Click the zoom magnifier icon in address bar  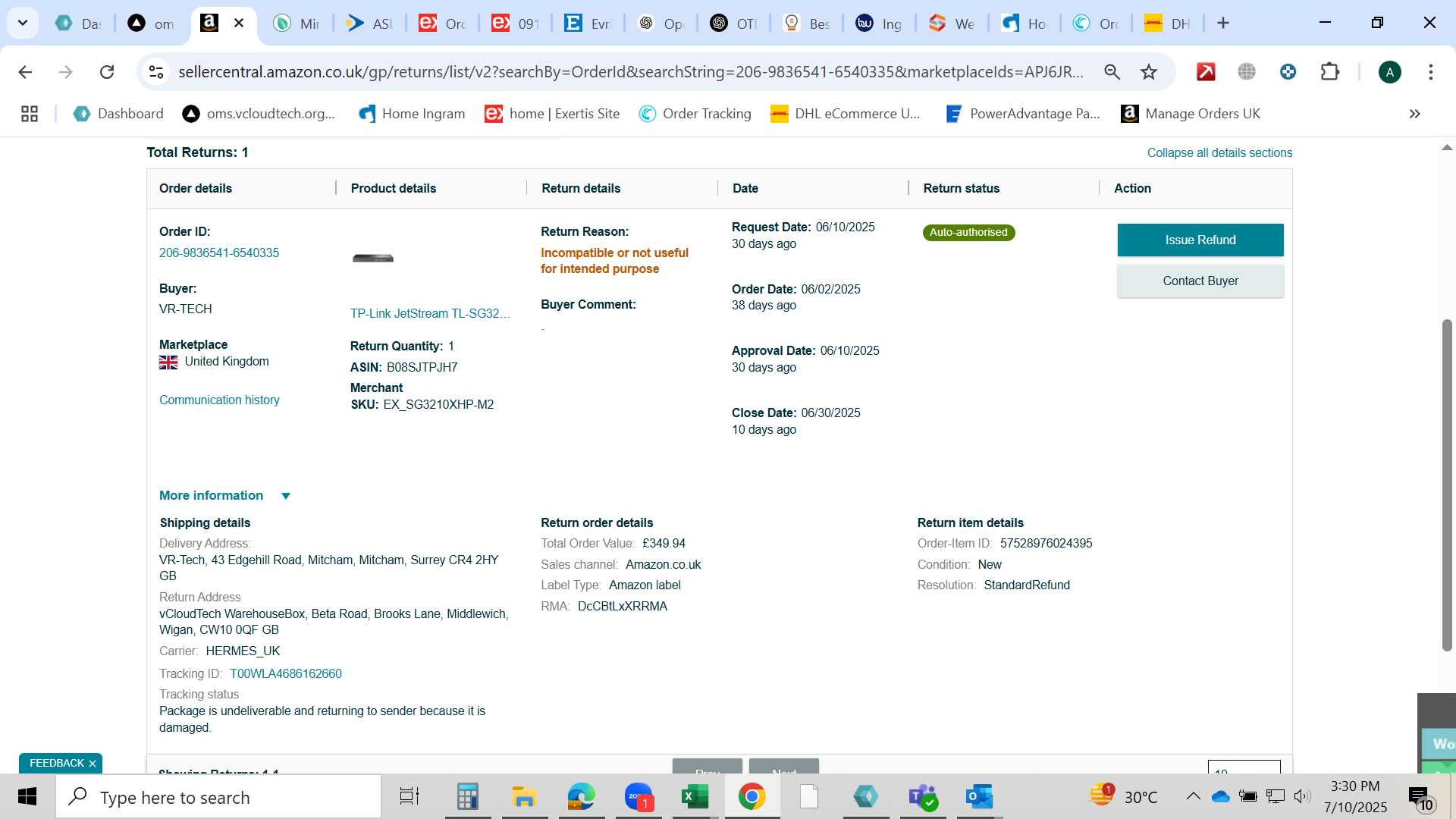(x=1112, y=72)
